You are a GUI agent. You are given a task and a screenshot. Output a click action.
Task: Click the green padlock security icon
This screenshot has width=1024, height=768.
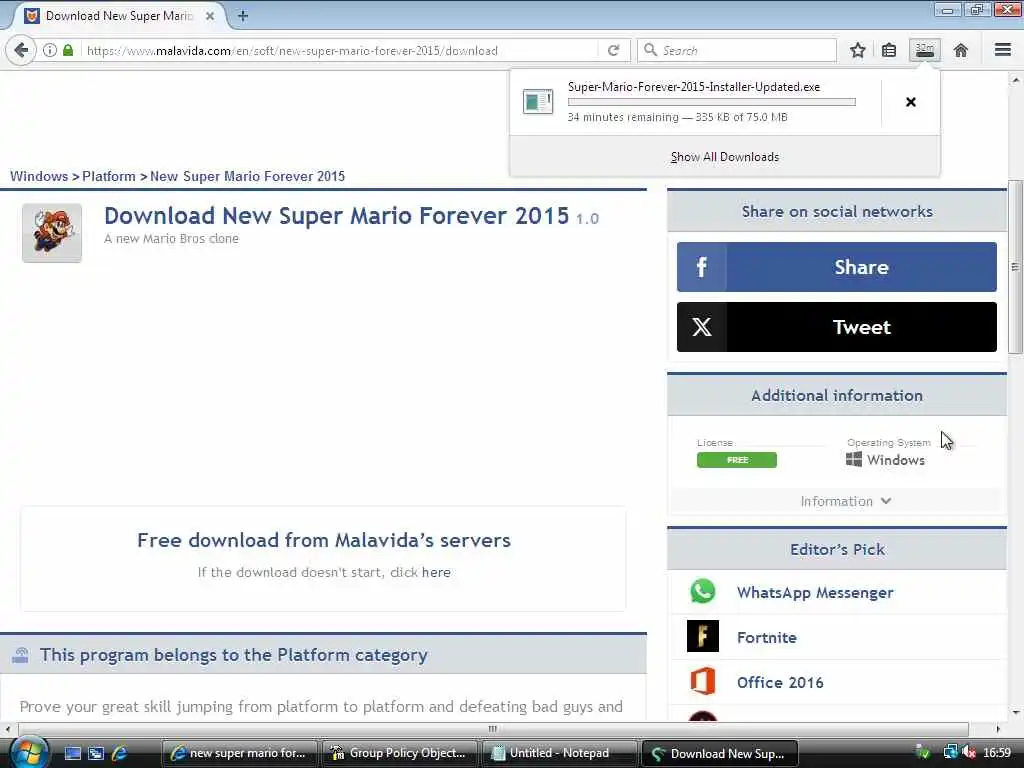coord(68,50)
